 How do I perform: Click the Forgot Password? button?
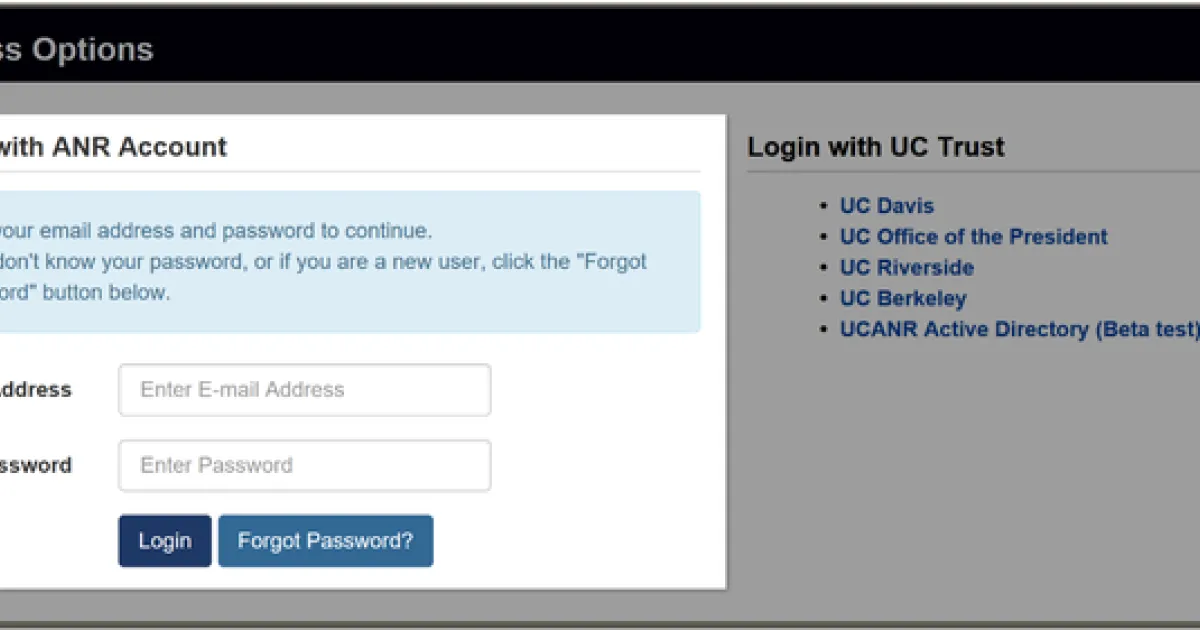pyautogui.click(x=325, y=541)
